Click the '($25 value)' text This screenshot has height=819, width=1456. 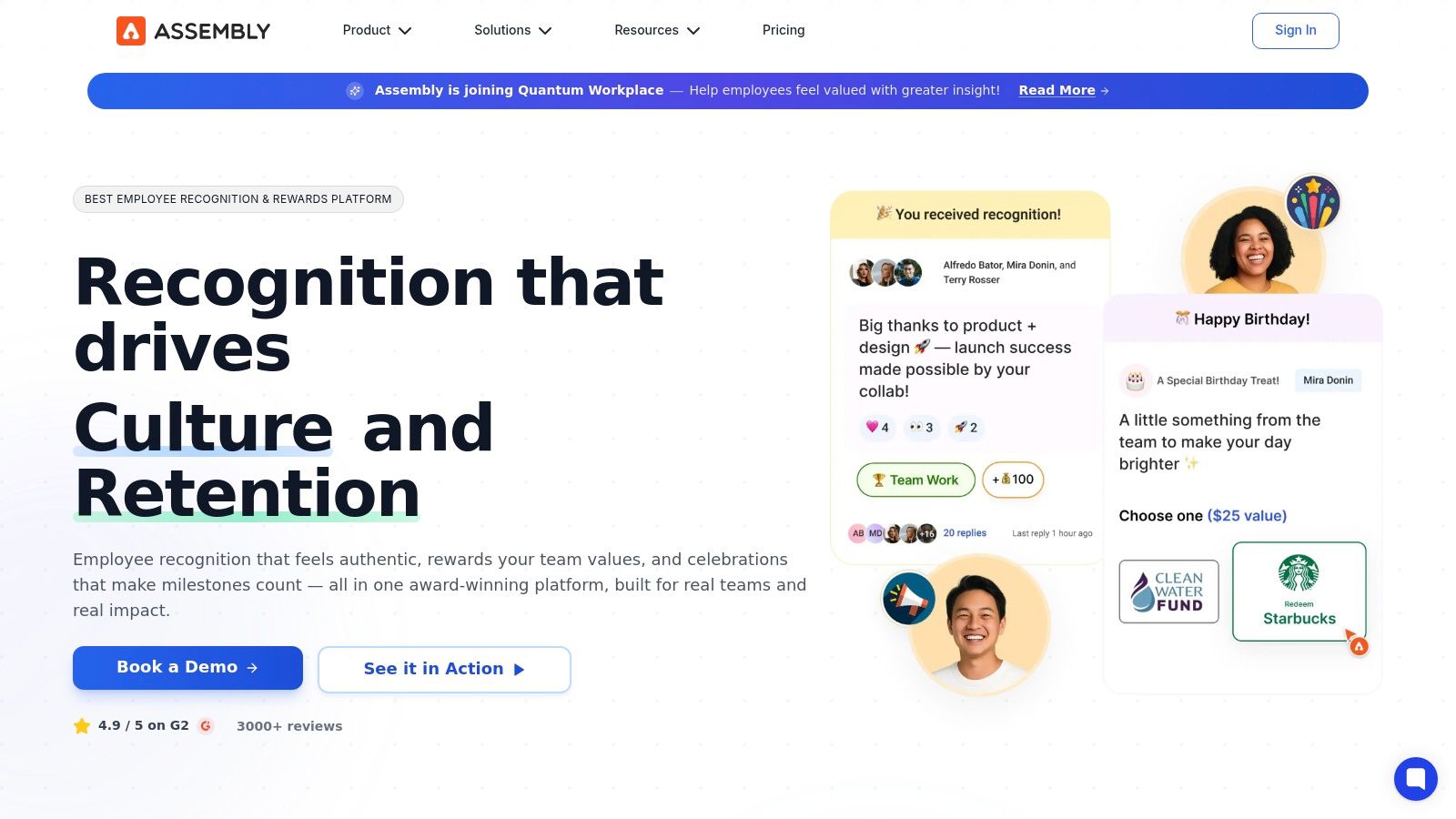coord(1247,516)
